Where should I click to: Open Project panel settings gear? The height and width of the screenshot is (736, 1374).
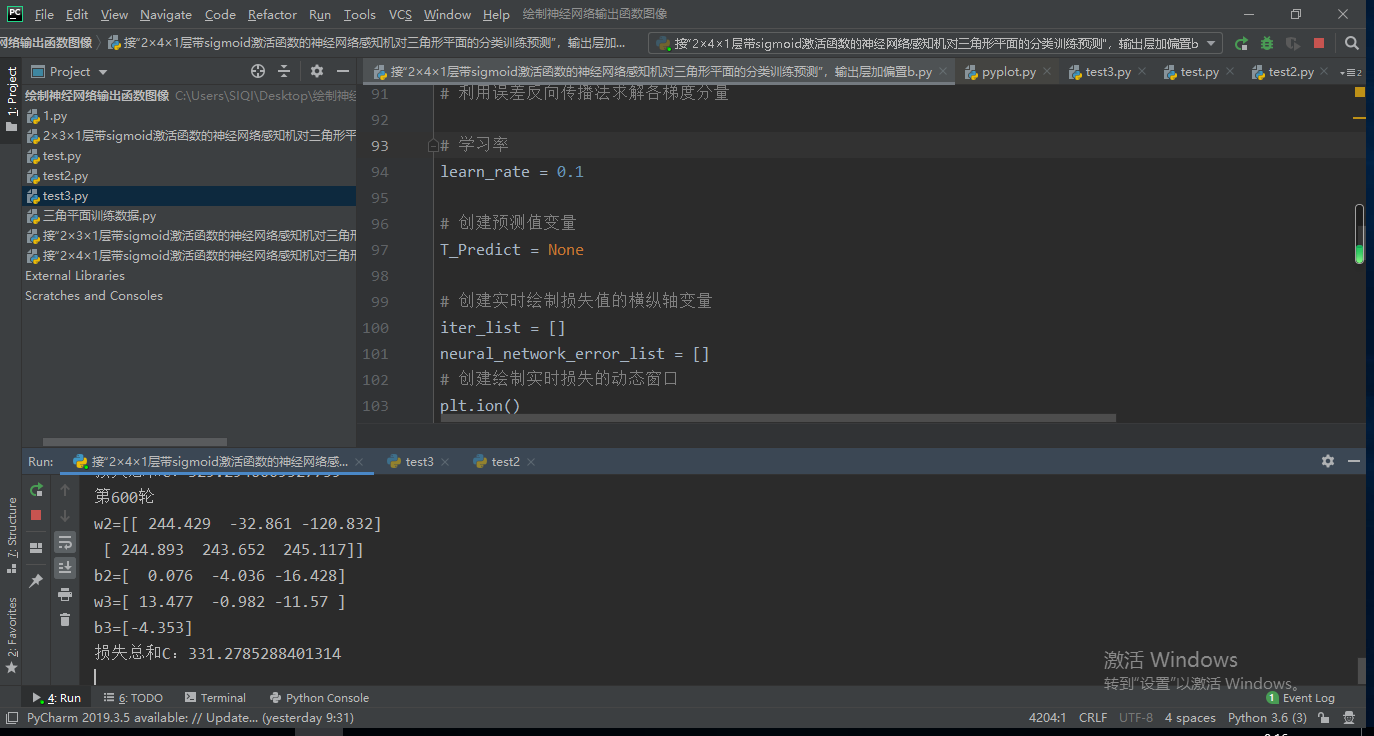pyautogui.click(x=317, y=71)
